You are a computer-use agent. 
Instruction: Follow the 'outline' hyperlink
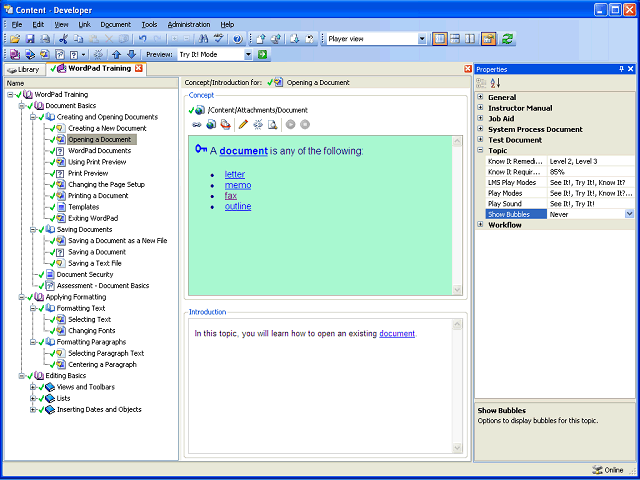click(x=238, y=206)
